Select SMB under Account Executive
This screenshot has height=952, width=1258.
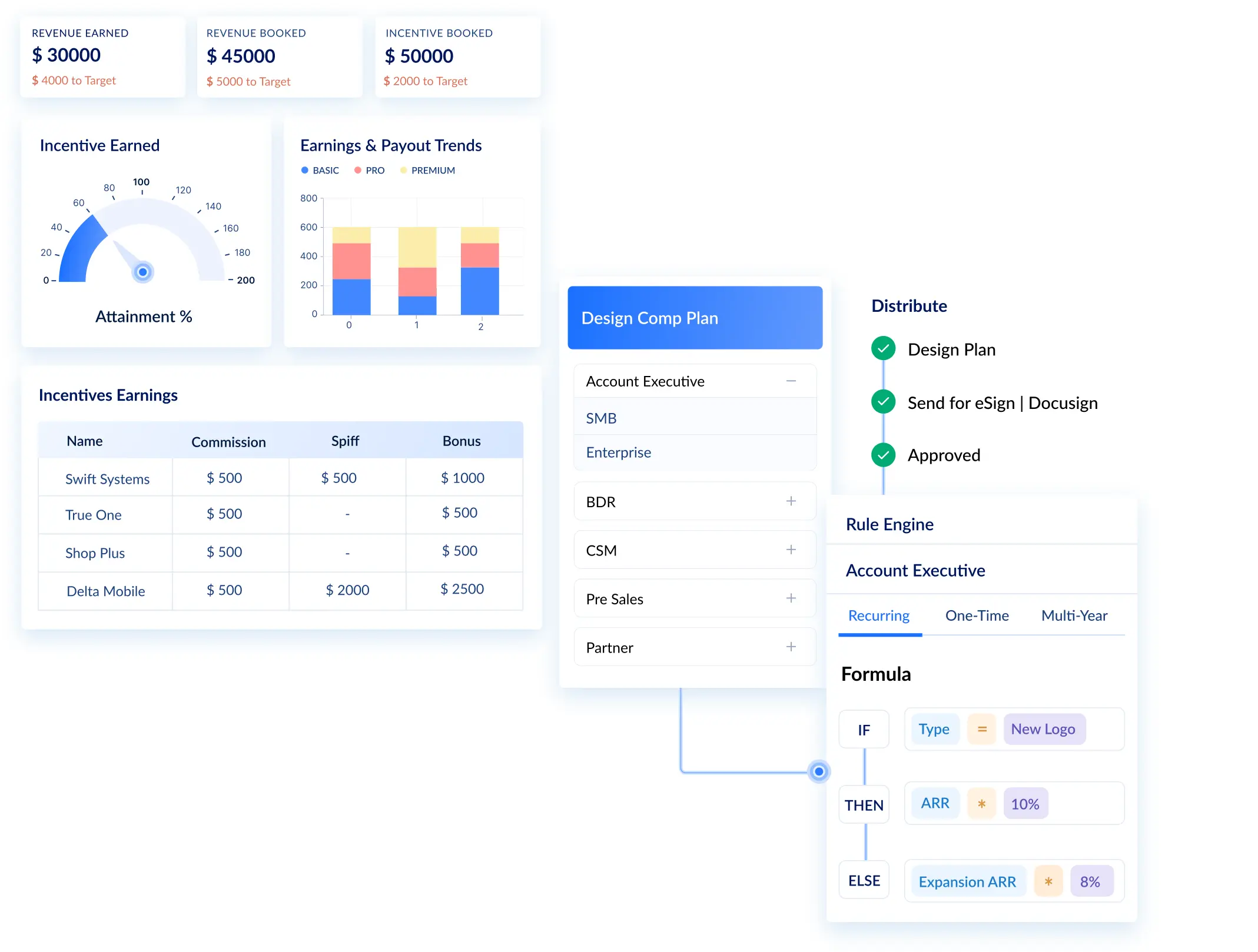(x=695, y=418)
